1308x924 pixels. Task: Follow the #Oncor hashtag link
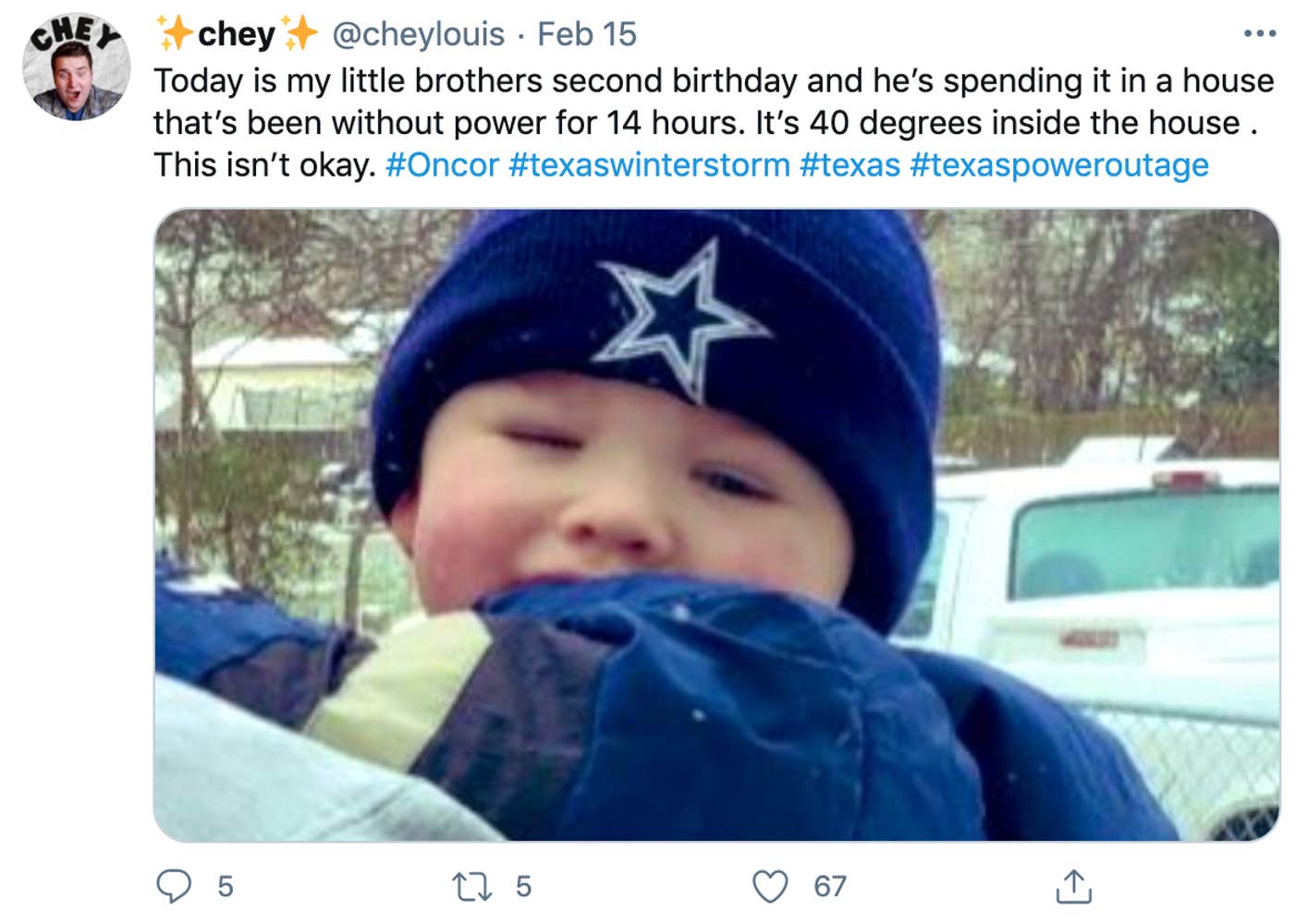[442, 164]
